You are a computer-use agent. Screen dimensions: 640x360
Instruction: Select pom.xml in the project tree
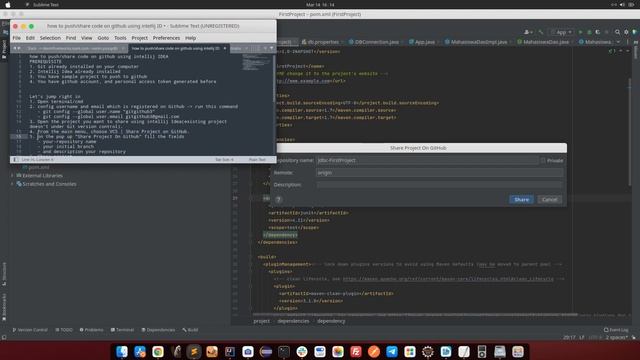coord(36,167)
